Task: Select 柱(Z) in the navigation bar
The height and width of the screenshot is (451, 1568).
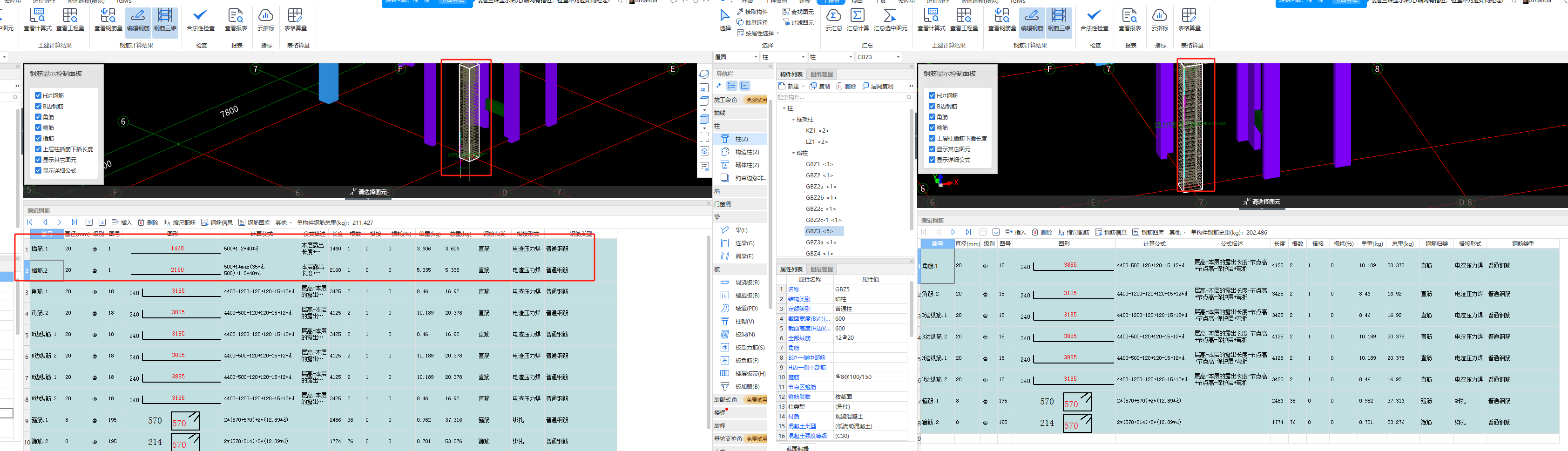Action: pyautogui.click(x=740, y=139)
